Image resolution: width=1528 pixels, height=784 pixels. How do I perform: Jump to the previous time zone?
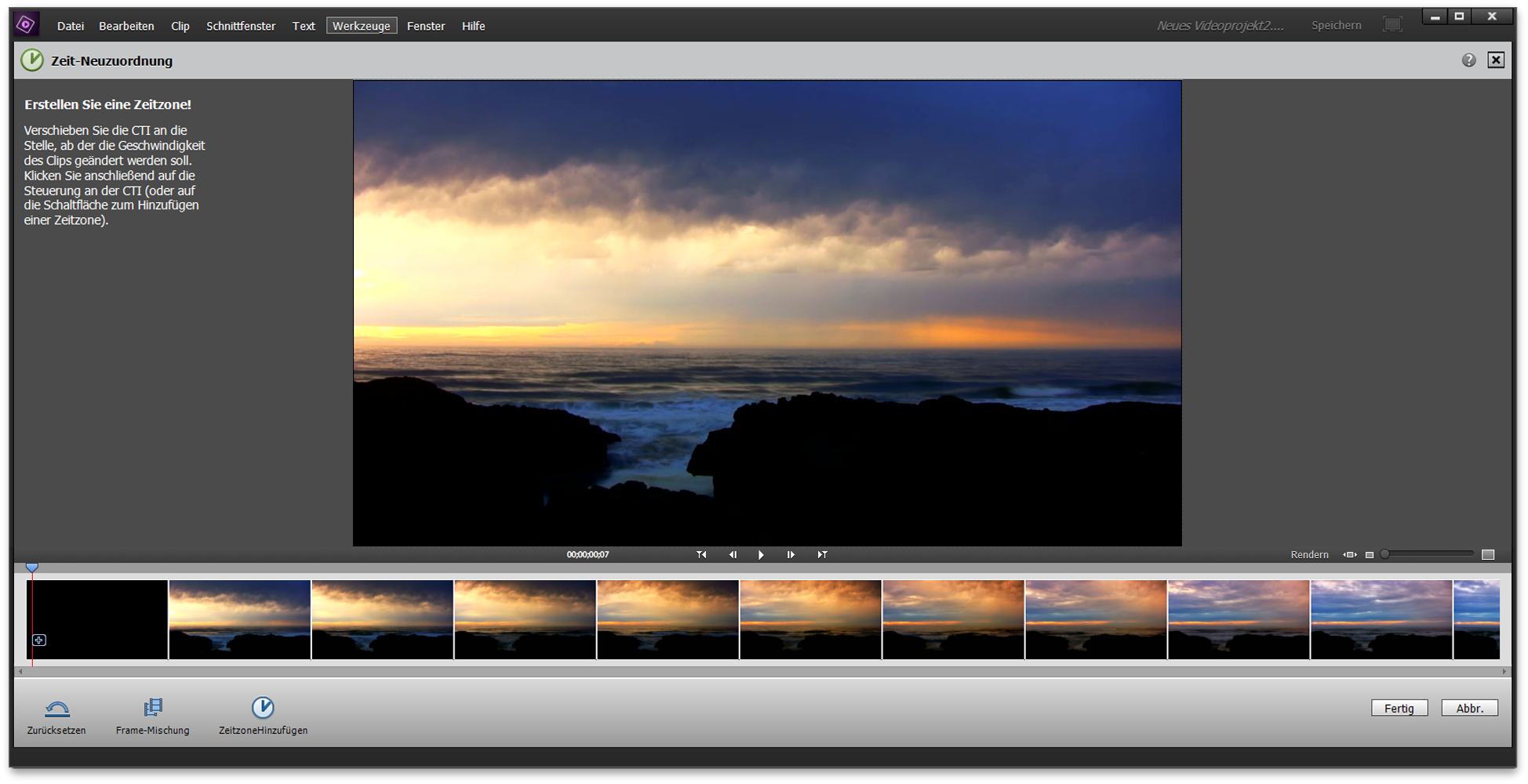coord(701,555)
